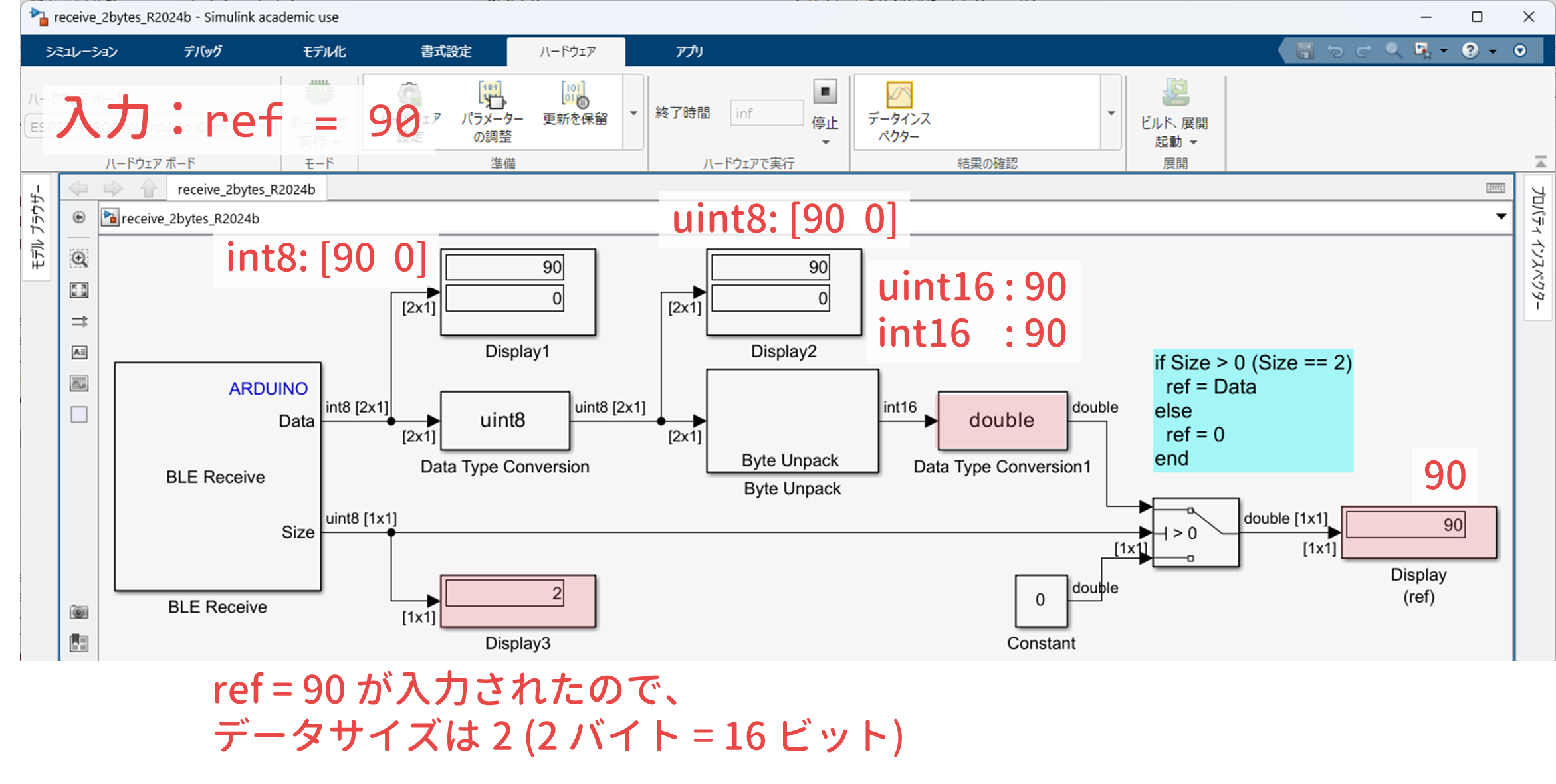Select the Zoom tool in canvas palette
1556x784 pixels.
(x=79, y=259)
